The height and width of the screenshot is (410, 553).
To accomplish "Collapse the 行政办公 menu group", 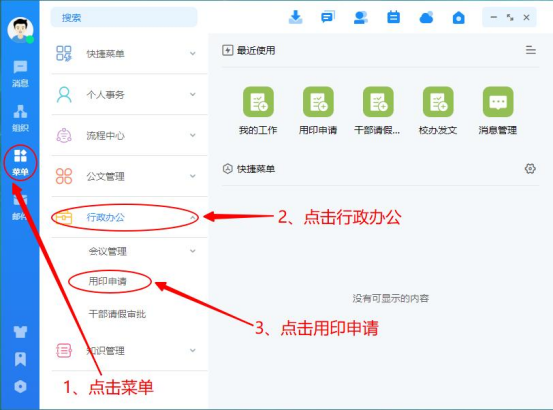I will [x=129, y=217].
